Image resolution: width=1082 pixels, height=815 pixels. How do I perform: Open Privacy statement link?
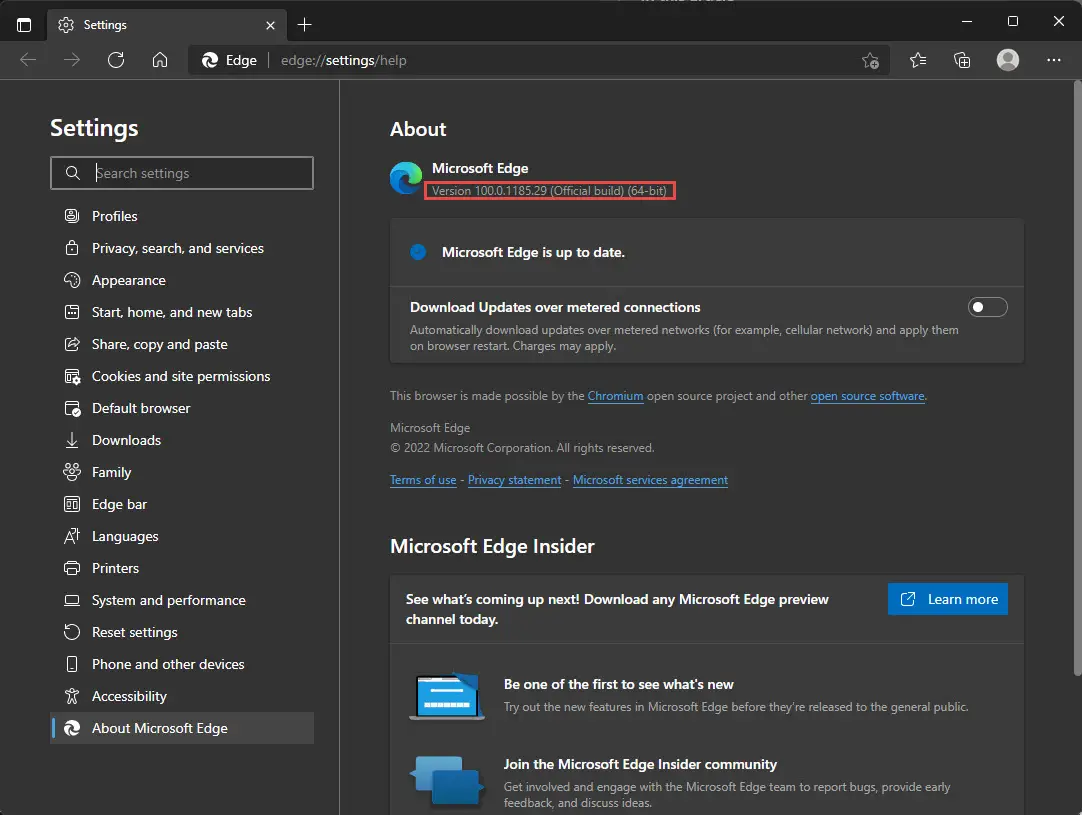point(514,480)
